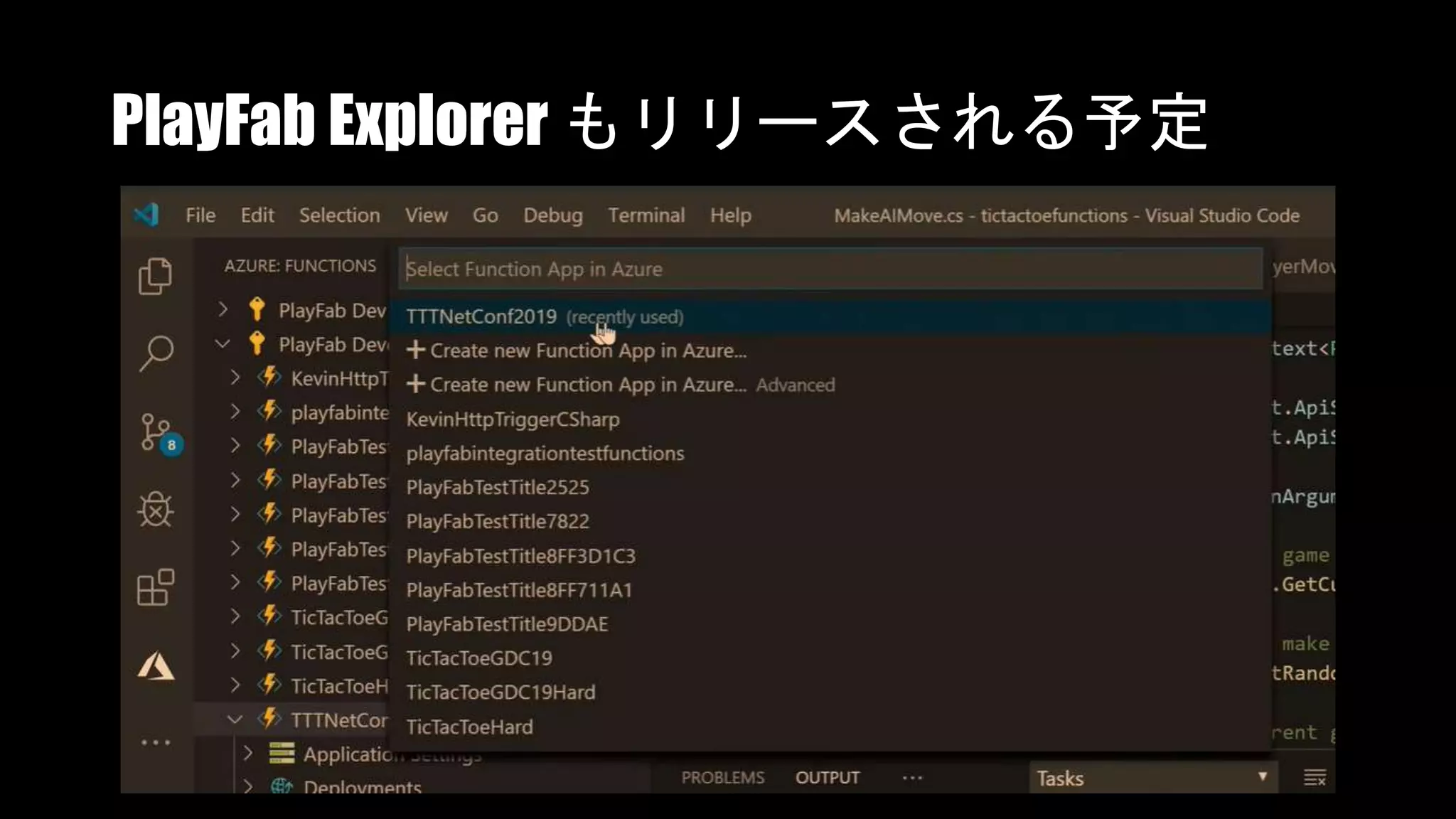Focus the Select Function App in Azure input
The image size is (1456, 819).
[830, 269]
